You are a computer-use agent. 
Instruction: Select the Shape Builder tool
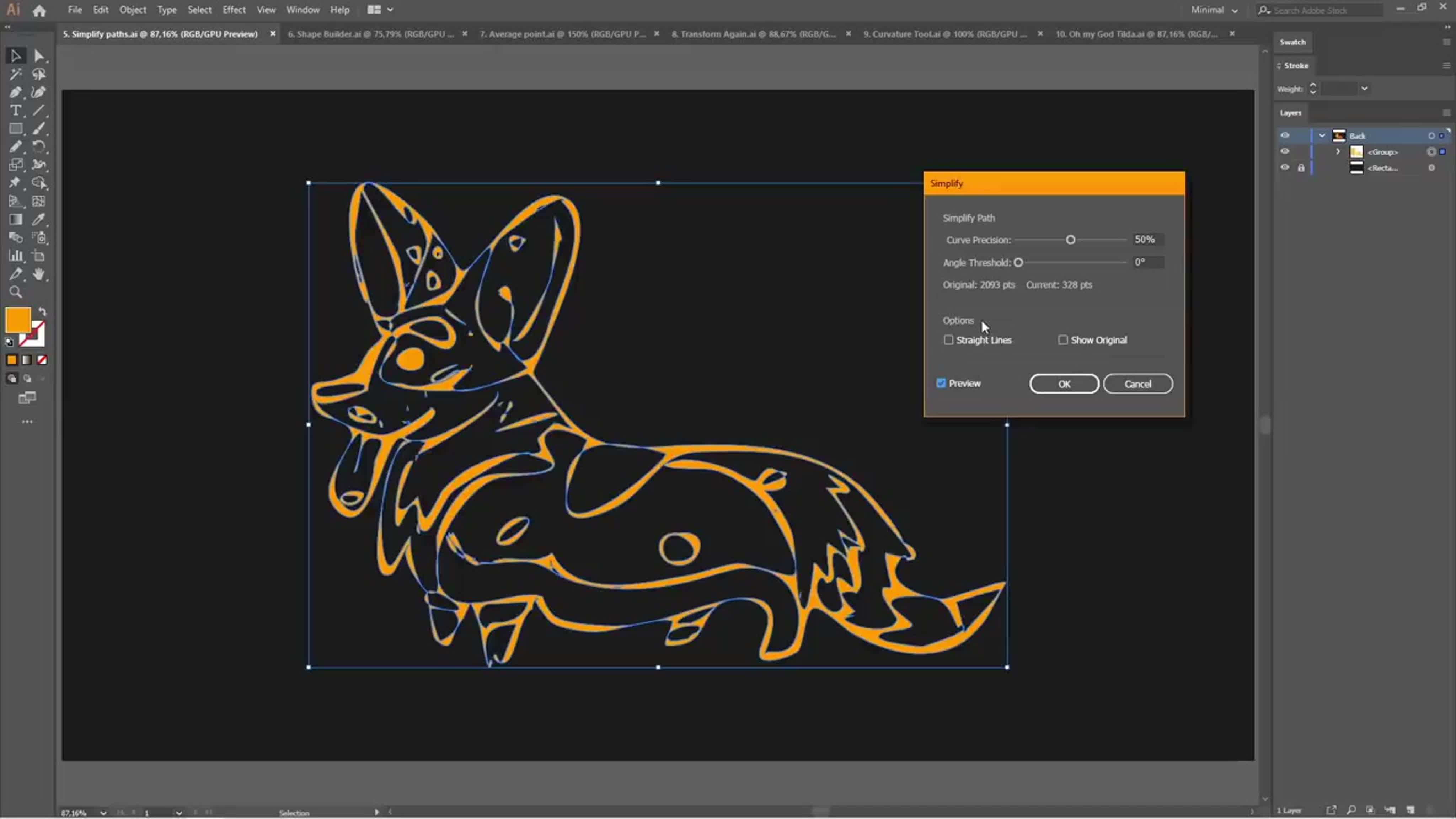tap(38, 183)
